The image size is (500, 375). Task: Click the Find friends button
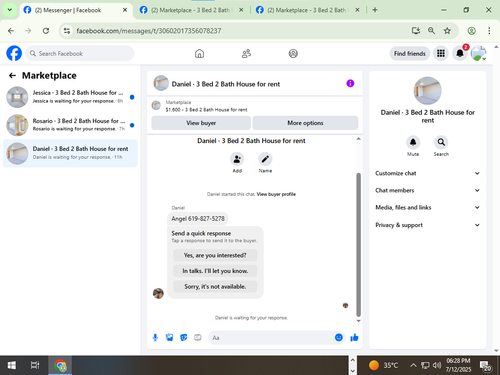[x=410, y=53]
